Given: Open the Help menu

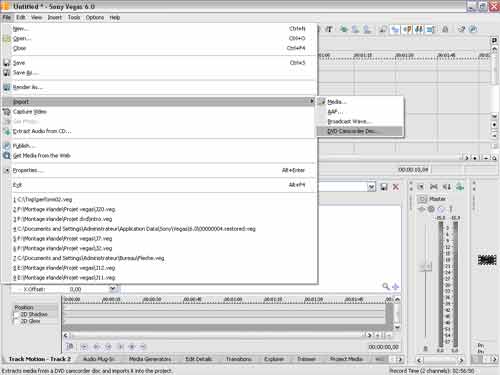Looking at the screenshot, I should point(115,17).
